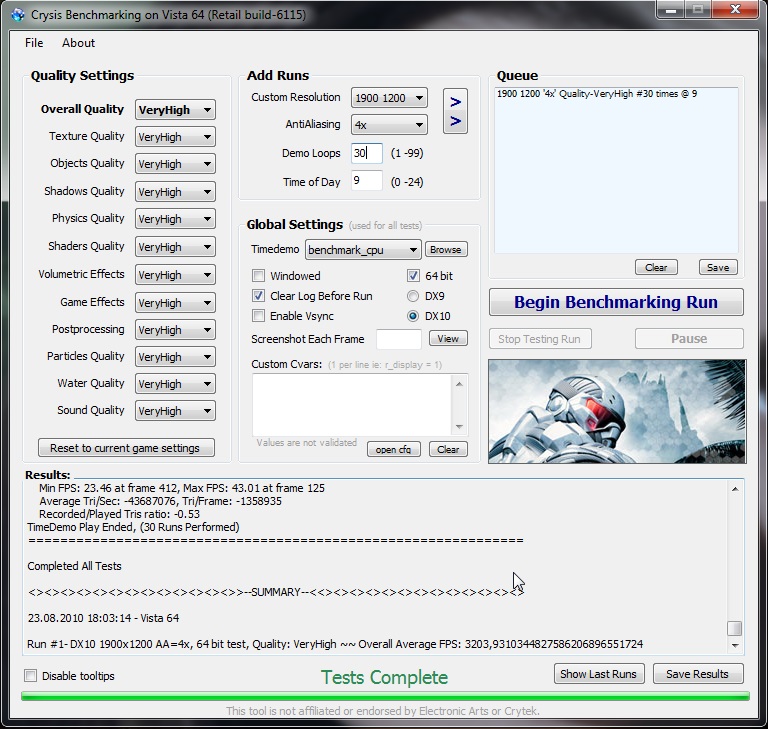Click the 'Tests Complete' status text
The image size is (768, 729).
(384, 677)
